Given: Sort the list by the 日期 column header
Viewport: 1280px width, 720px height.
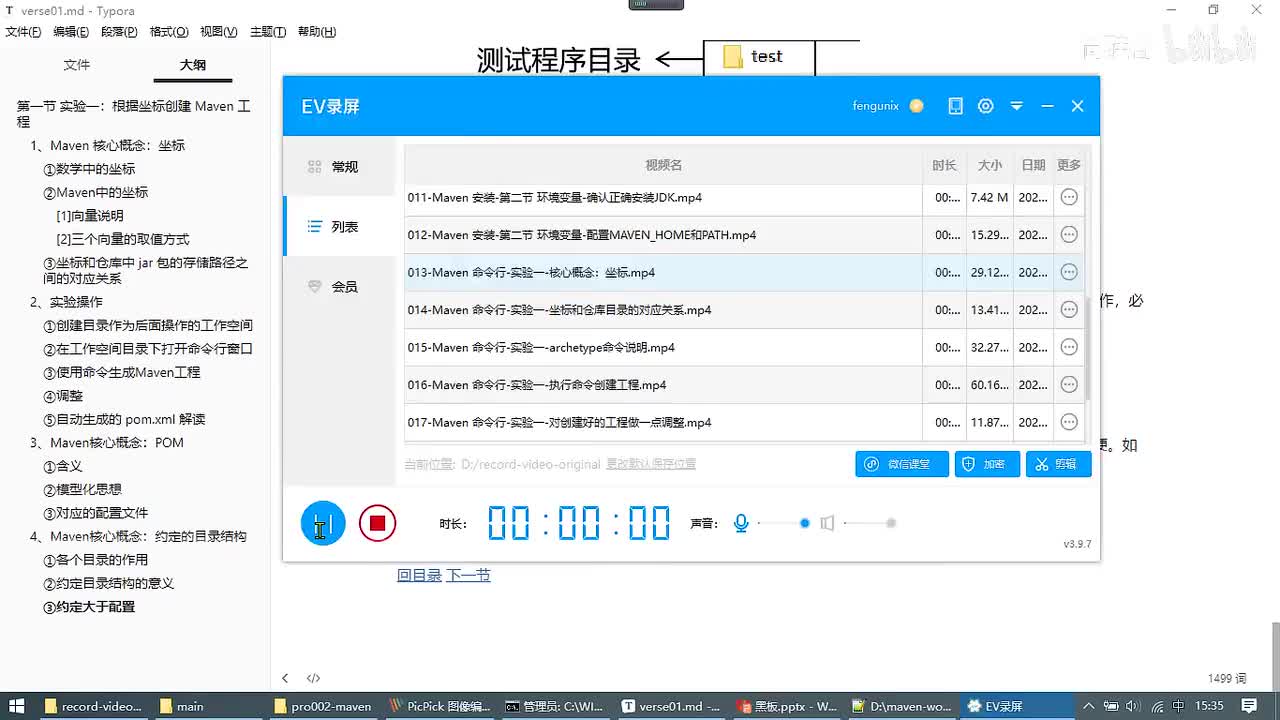Looking at the screenshot, I should pos(1033,165).
